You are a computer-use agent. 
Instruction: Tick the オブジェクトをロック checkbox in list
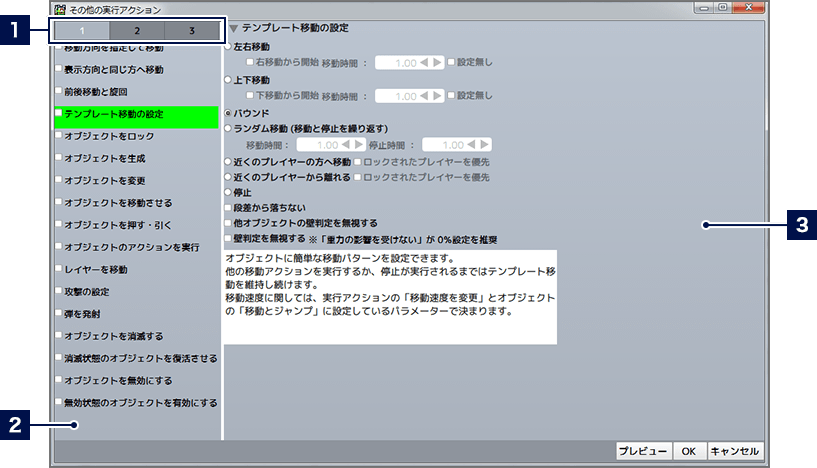(59, 136)
